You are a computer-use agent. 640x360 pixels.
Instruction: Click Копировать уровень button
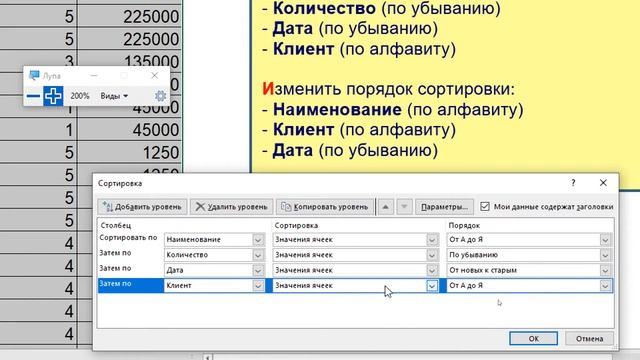coord(325,207)
